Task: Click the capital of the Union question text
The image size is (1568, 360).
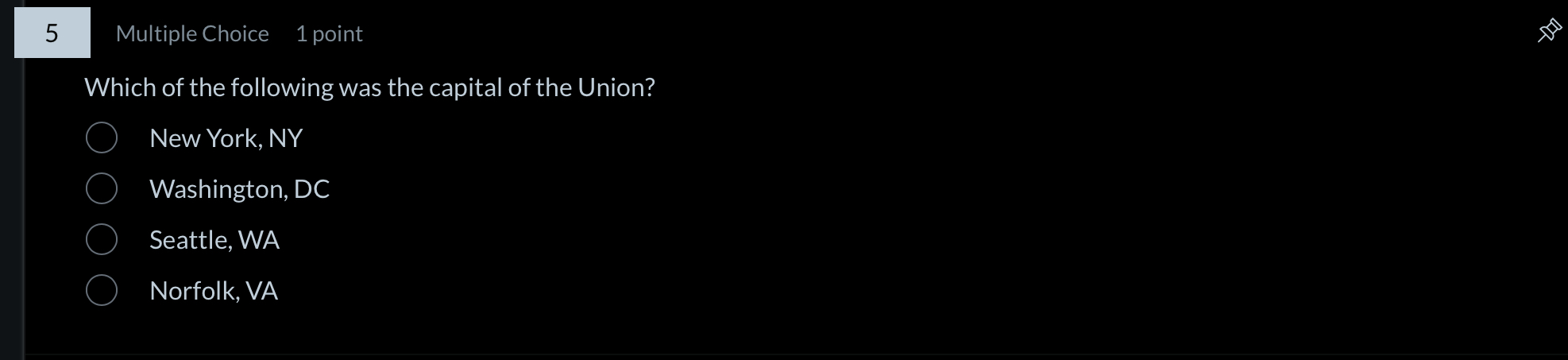Action: (x=370, y=87)
